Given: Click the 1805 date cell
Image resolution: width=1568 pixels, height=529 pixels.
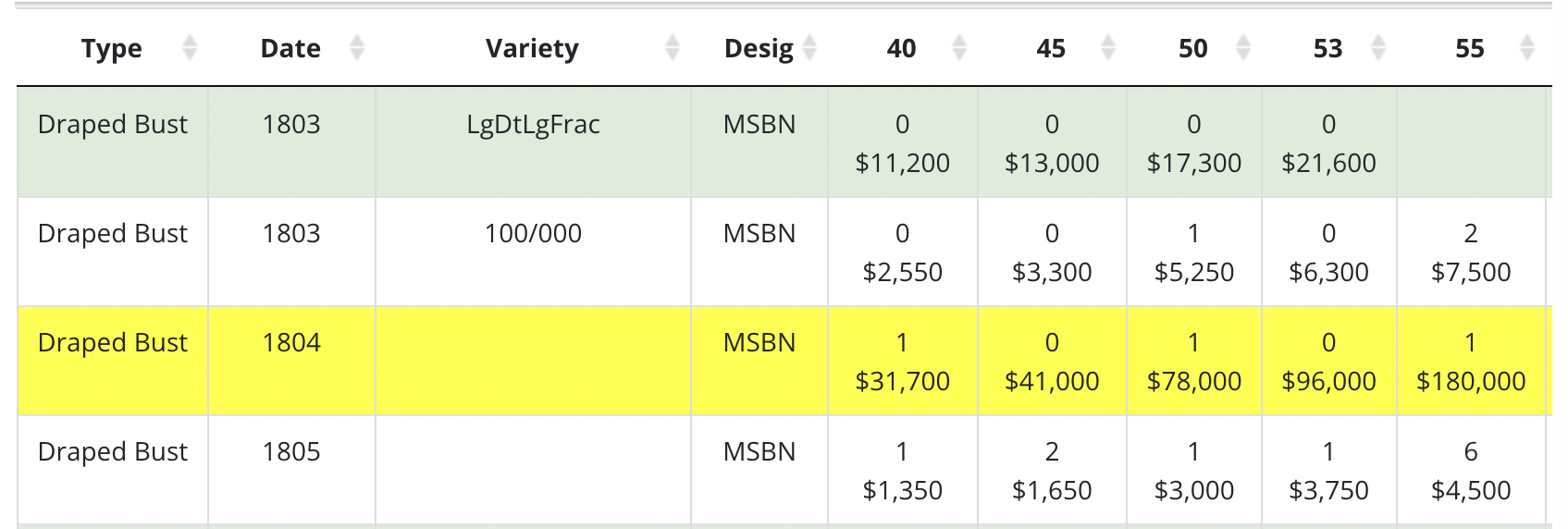Looking at the screenshot, I should click(291, 451).
